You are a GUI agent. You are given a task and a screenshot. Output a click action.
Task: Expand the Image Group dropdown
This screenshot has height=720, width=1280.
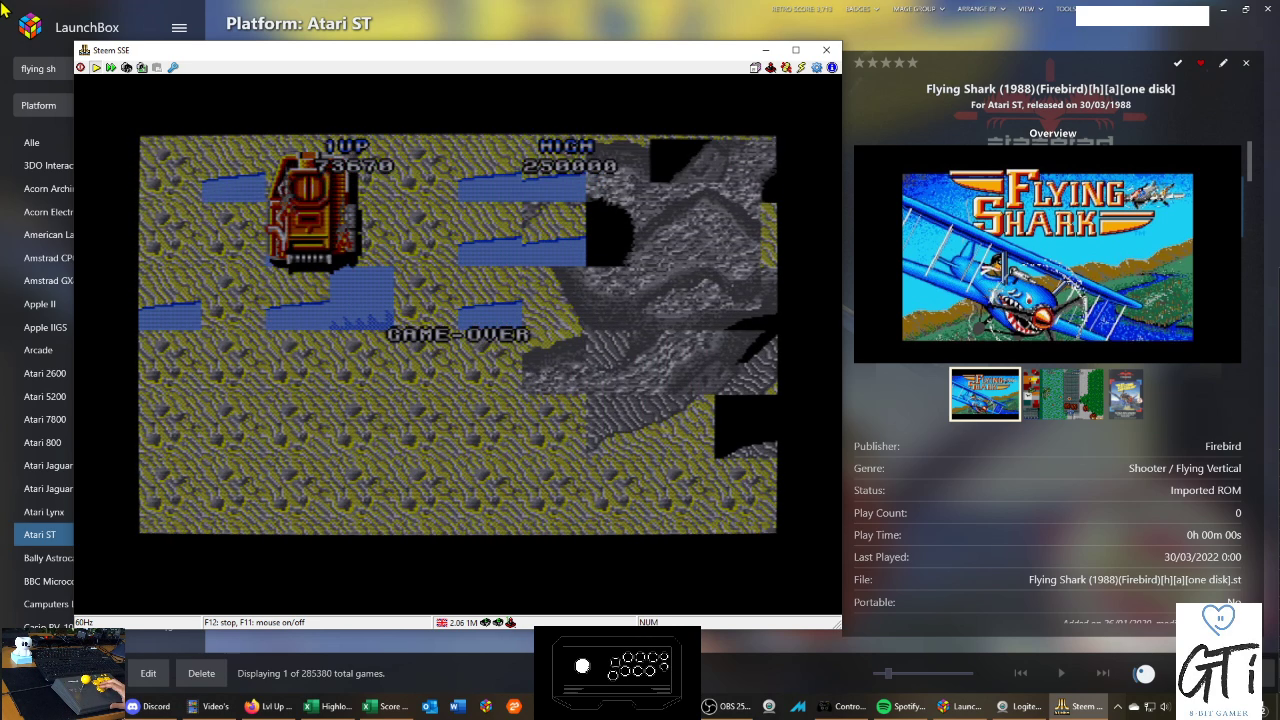pos(914,9)
